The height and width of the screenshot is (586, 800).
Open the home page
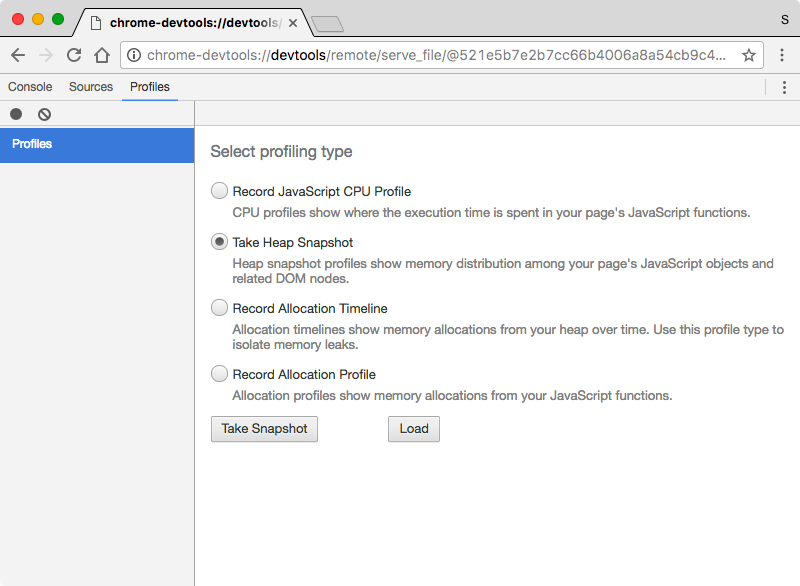click(102, 55)
